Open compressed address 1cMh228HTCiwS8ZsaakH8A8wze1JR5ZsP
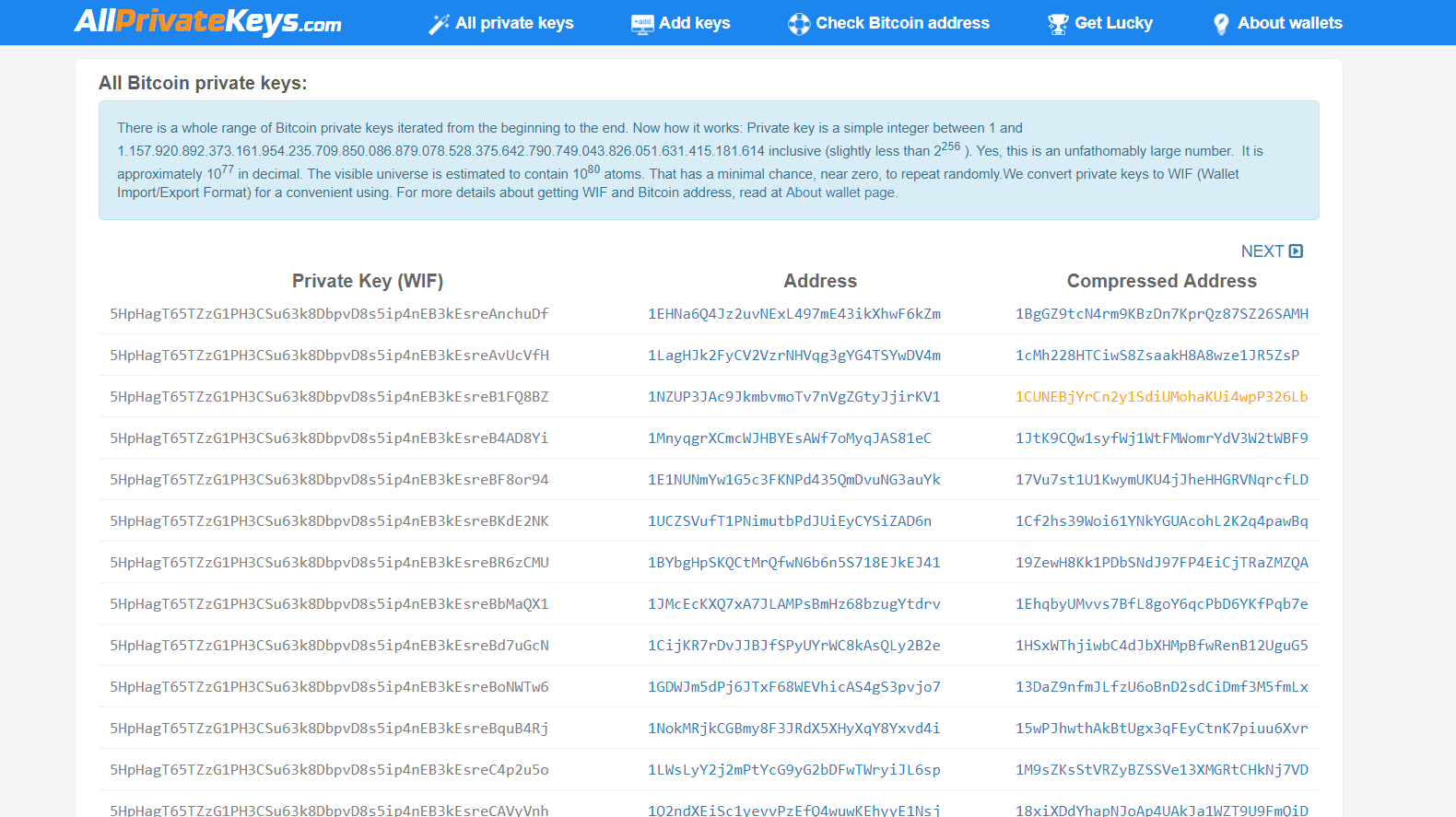1456x817 pixels. tap(1157, 356)
